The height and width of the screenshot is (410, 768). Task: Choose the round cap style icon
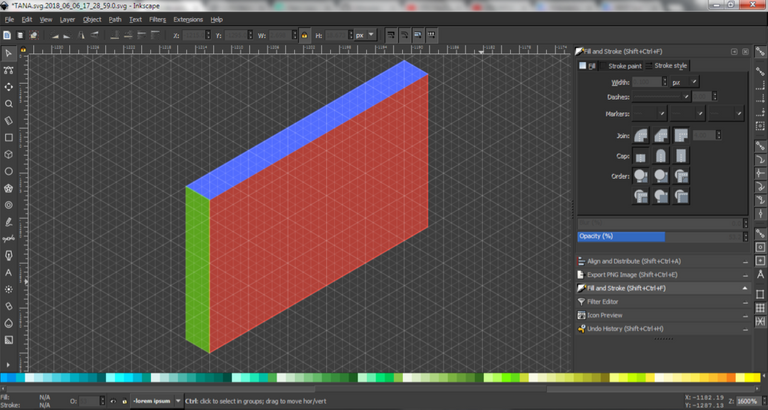(x=661, y=156)
